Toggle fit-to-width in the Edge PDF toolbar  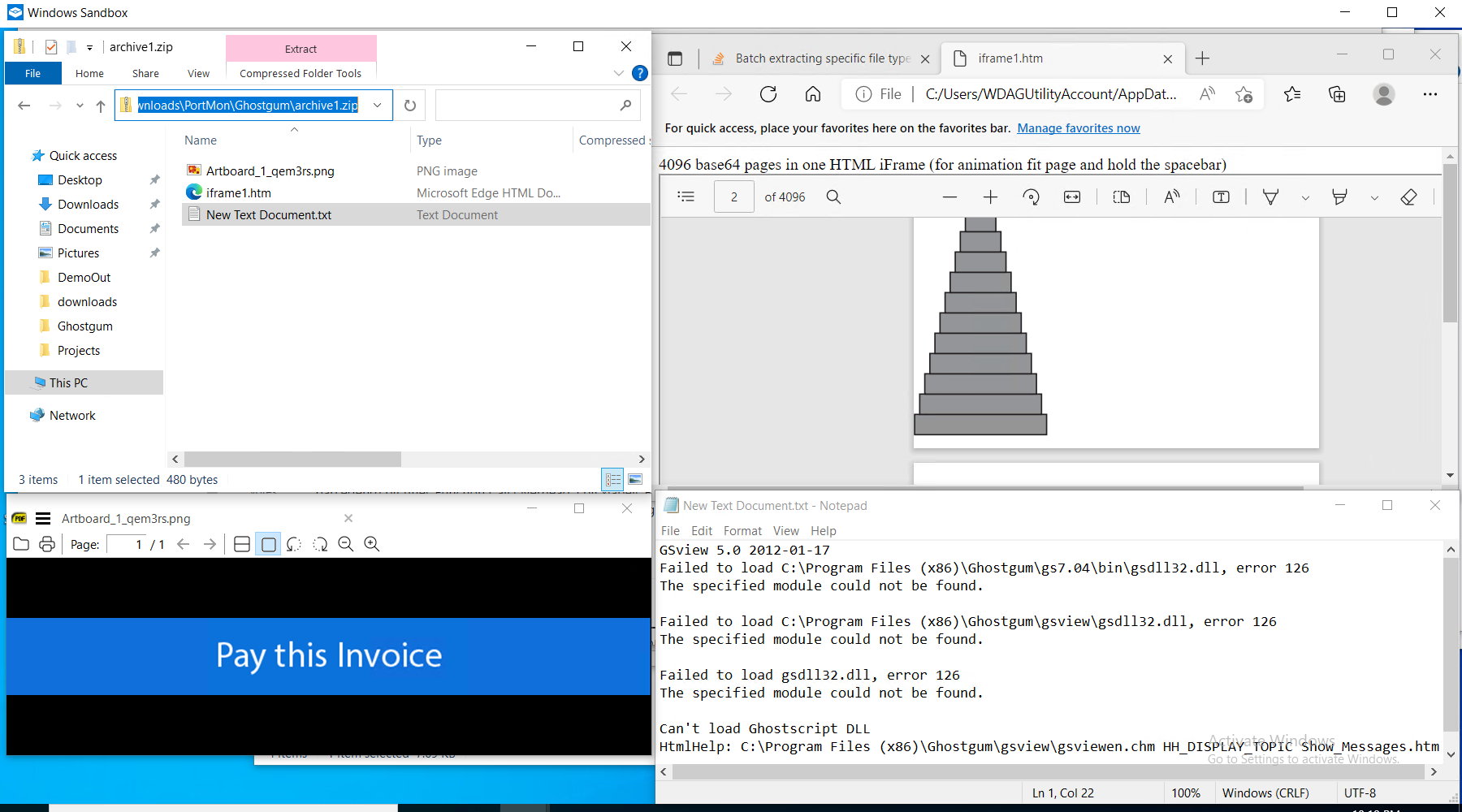tap(1072, 197)
